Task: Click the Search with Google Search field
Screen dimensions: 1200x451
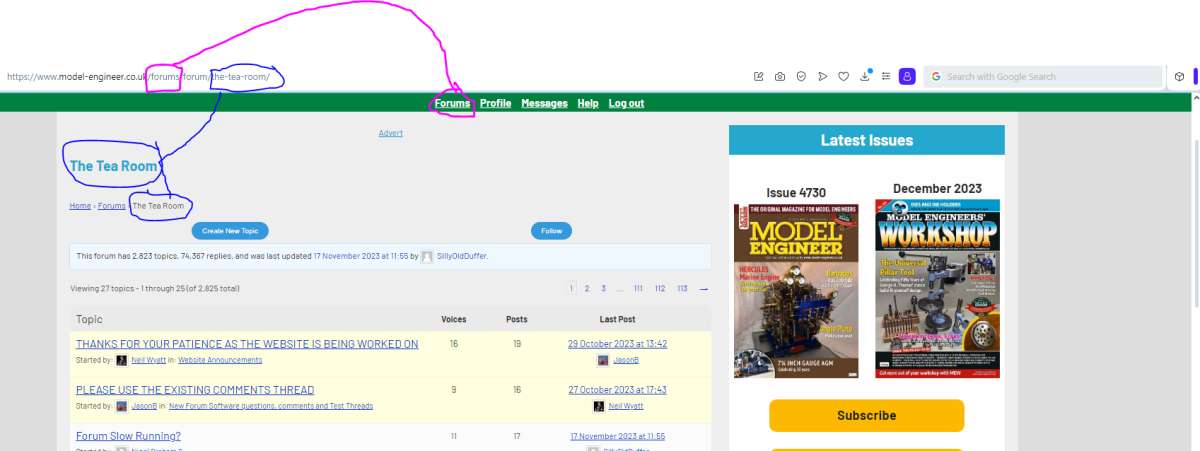Action: pyautogui.click(x=1042, y=76)
